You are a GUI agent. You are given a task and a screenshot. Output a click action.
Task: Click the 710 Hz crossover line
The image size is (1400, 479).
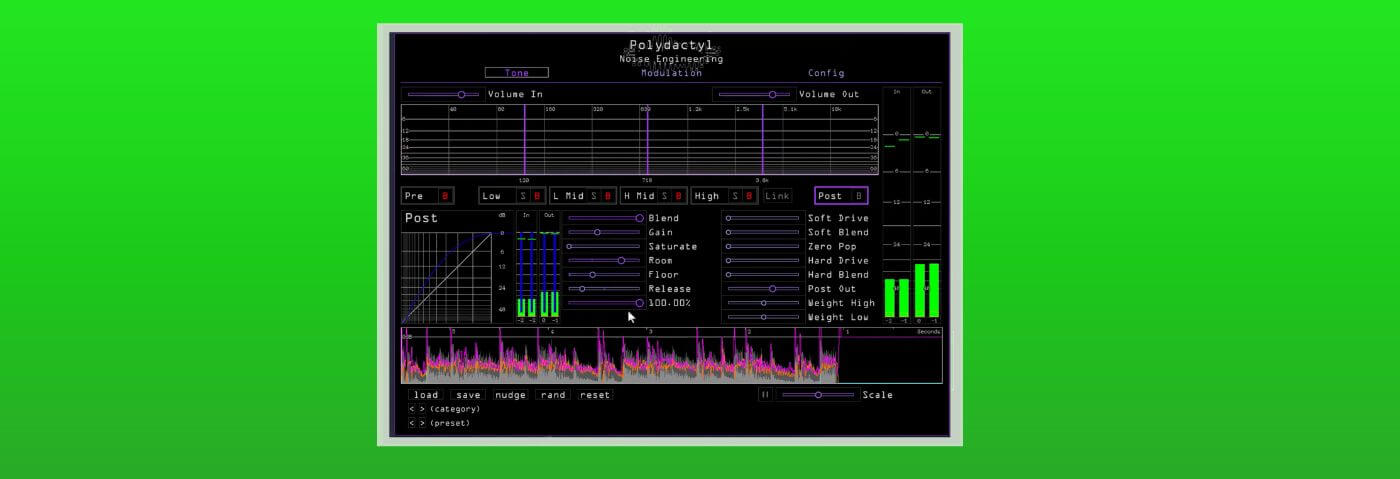coord(647,140)
